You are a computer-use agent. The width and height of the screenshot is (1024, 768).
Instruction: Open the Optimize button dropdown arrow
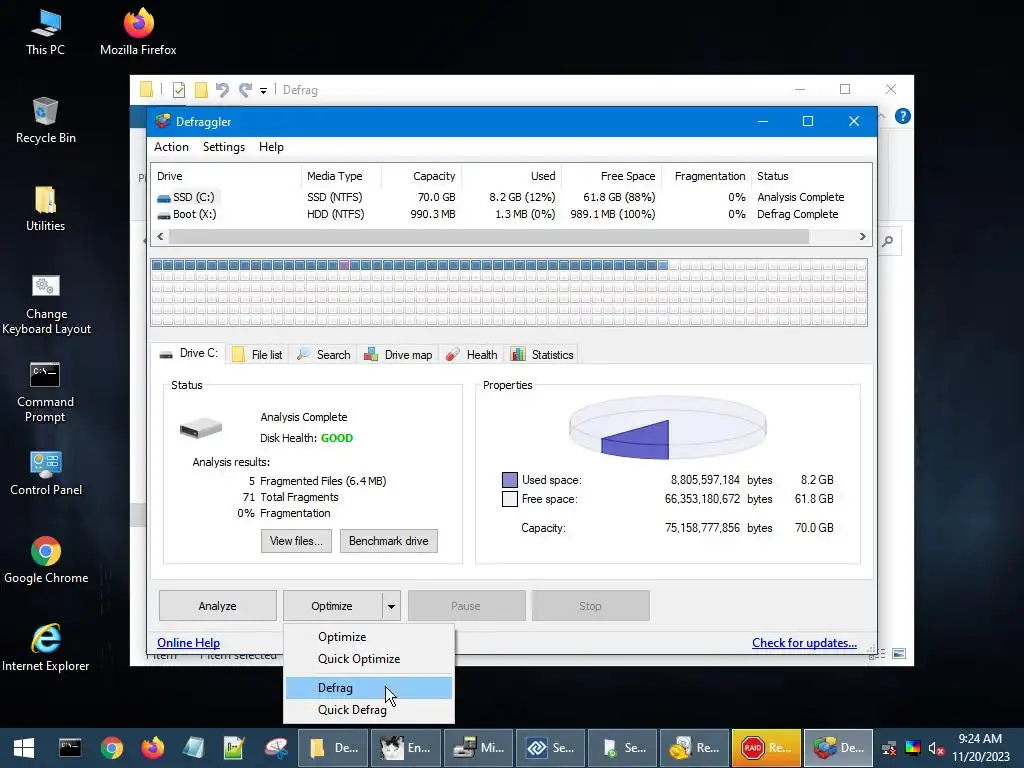[391, 606]
